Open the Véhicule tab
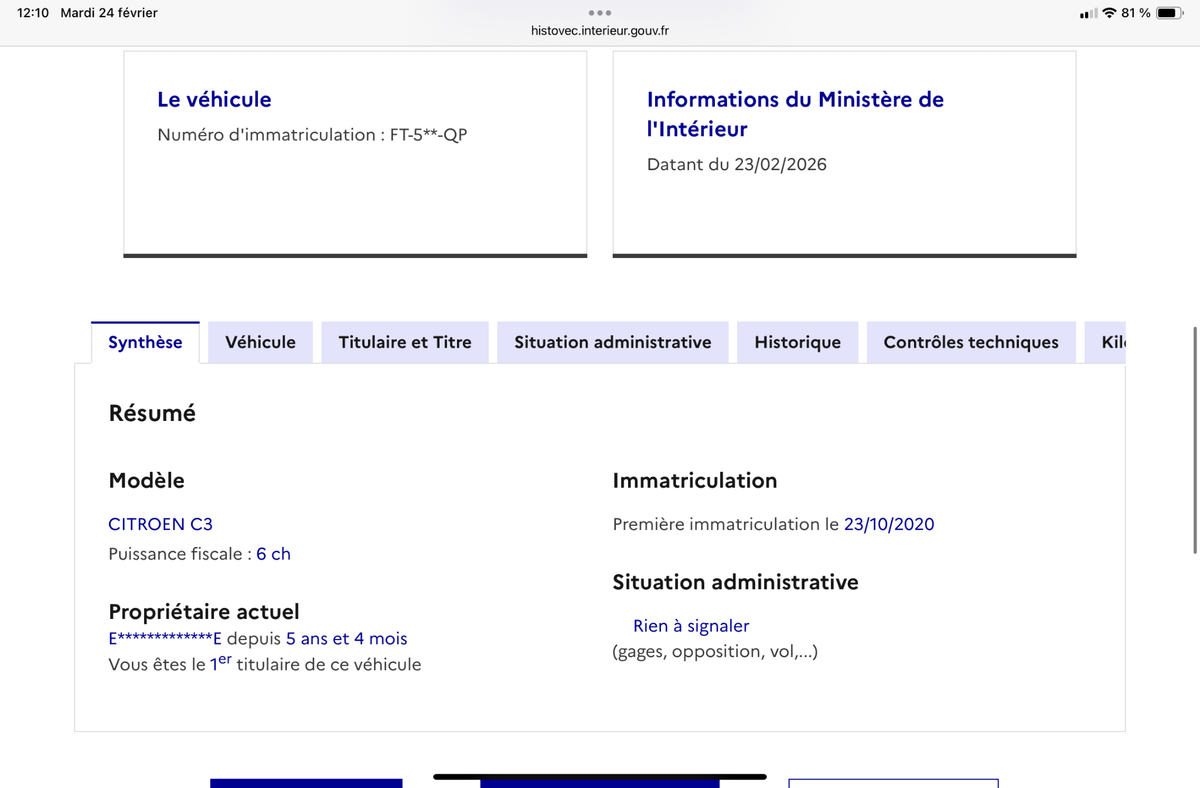 click(x=260, y=342)
